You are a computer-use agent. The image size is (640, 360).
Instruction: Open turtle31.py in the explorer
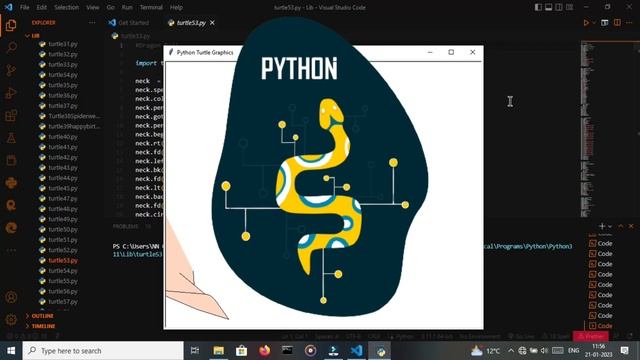tap(62, 44)
